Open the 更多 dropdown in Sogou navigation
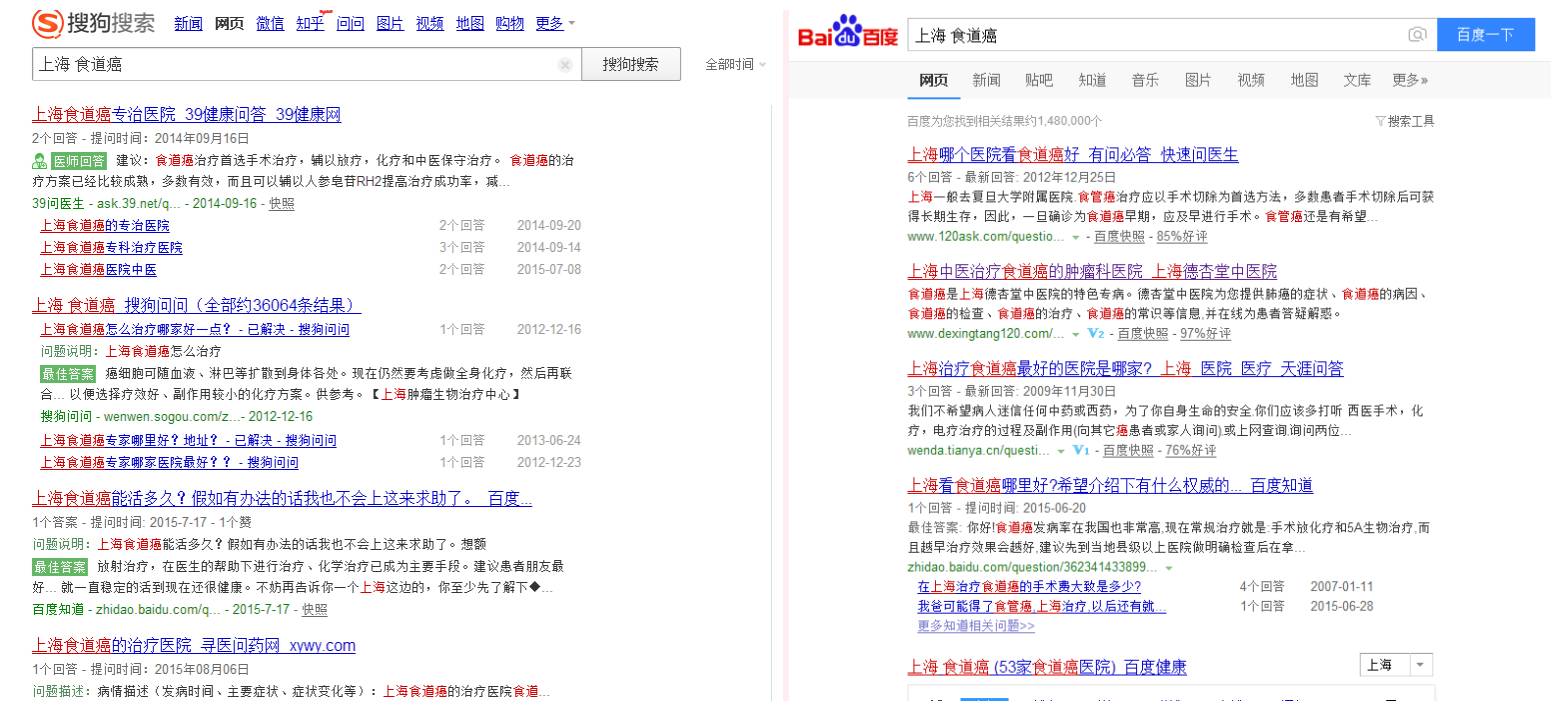The image size is (1561, 711). point(550,22)
